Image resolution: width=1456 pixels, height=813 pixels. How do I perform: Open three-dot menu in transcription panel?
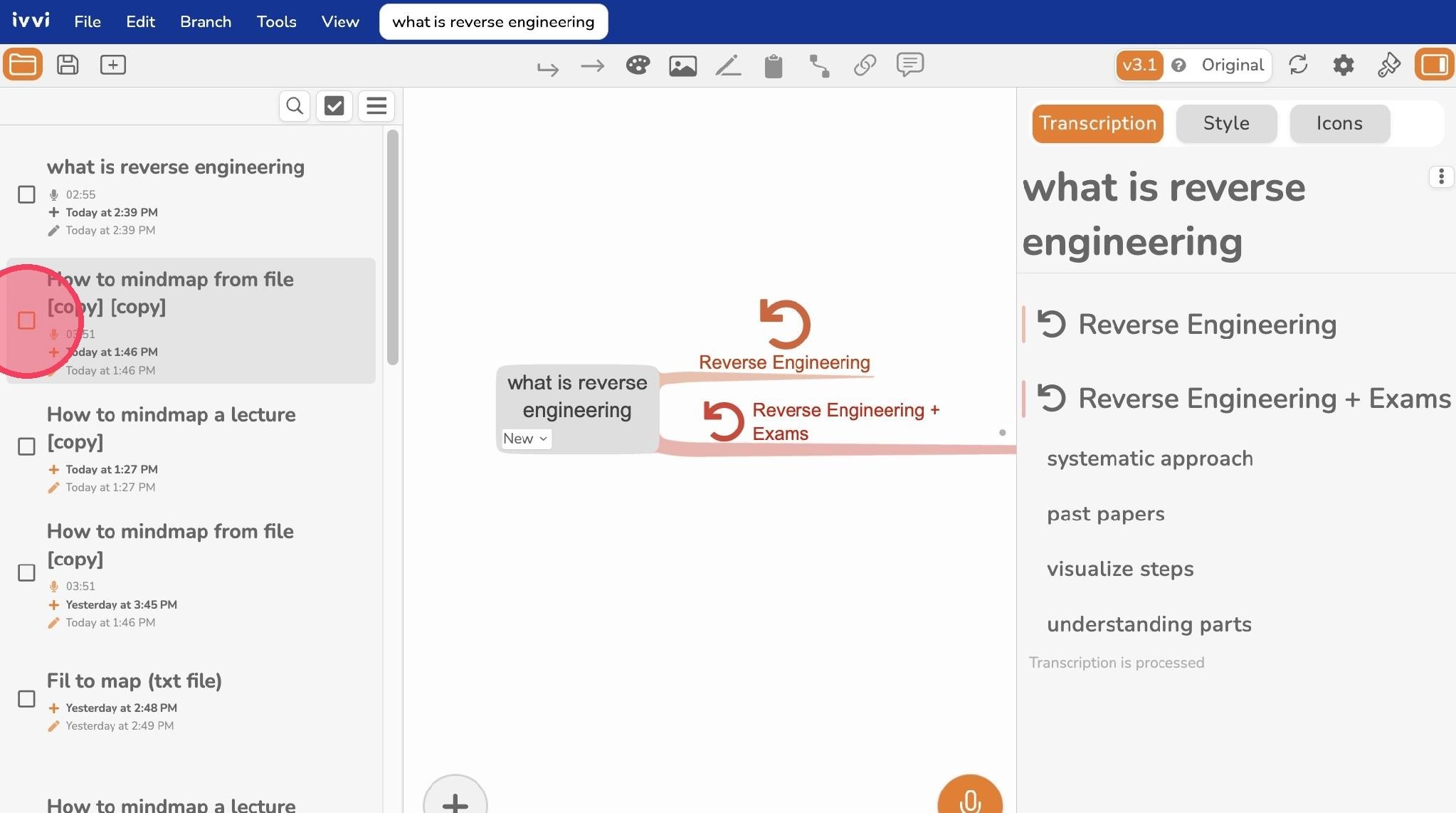tap(1441, 177)
